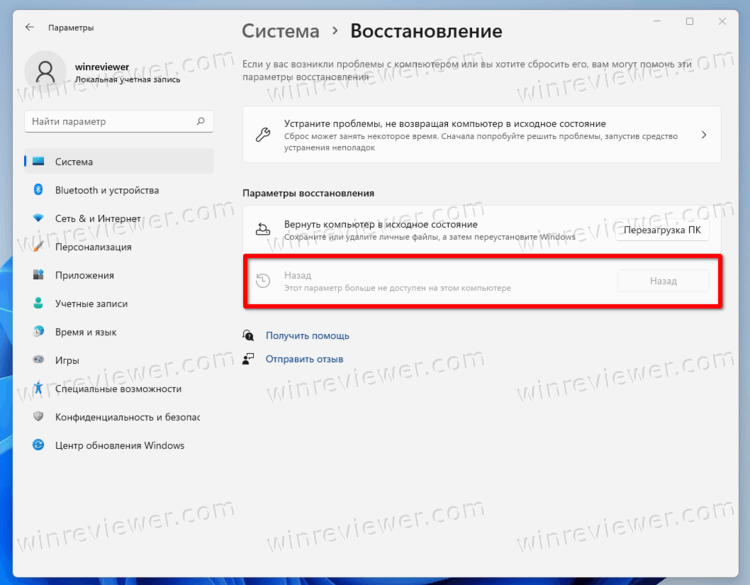This screenshot has height=585, width=750.
Task: Click the Персонализация brush icon
Action: tap(39, 246)
